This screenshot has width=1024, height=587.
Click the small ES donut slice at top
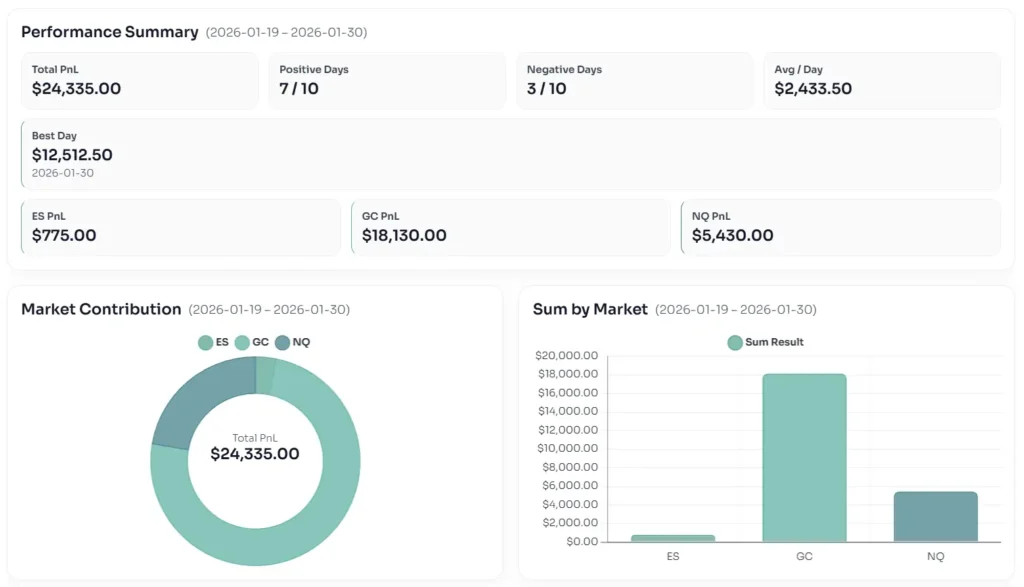tap(265, 374)
